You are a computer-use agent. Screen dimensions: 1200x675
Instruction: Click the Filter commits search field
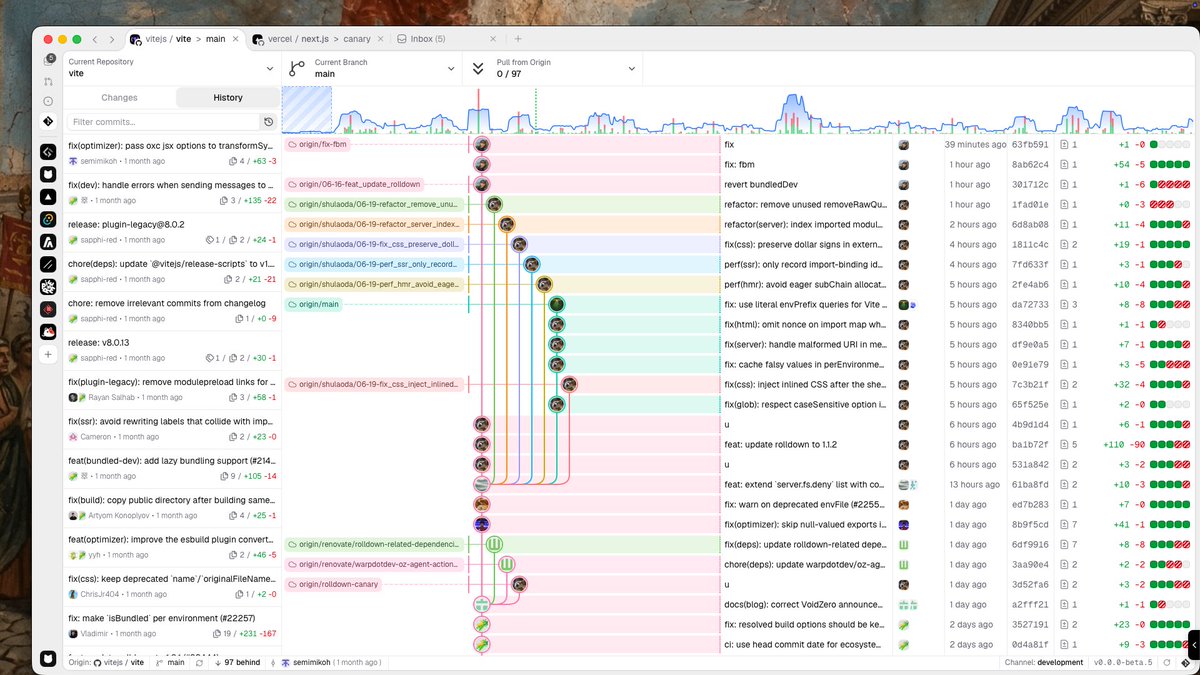(x=165, y=122)
